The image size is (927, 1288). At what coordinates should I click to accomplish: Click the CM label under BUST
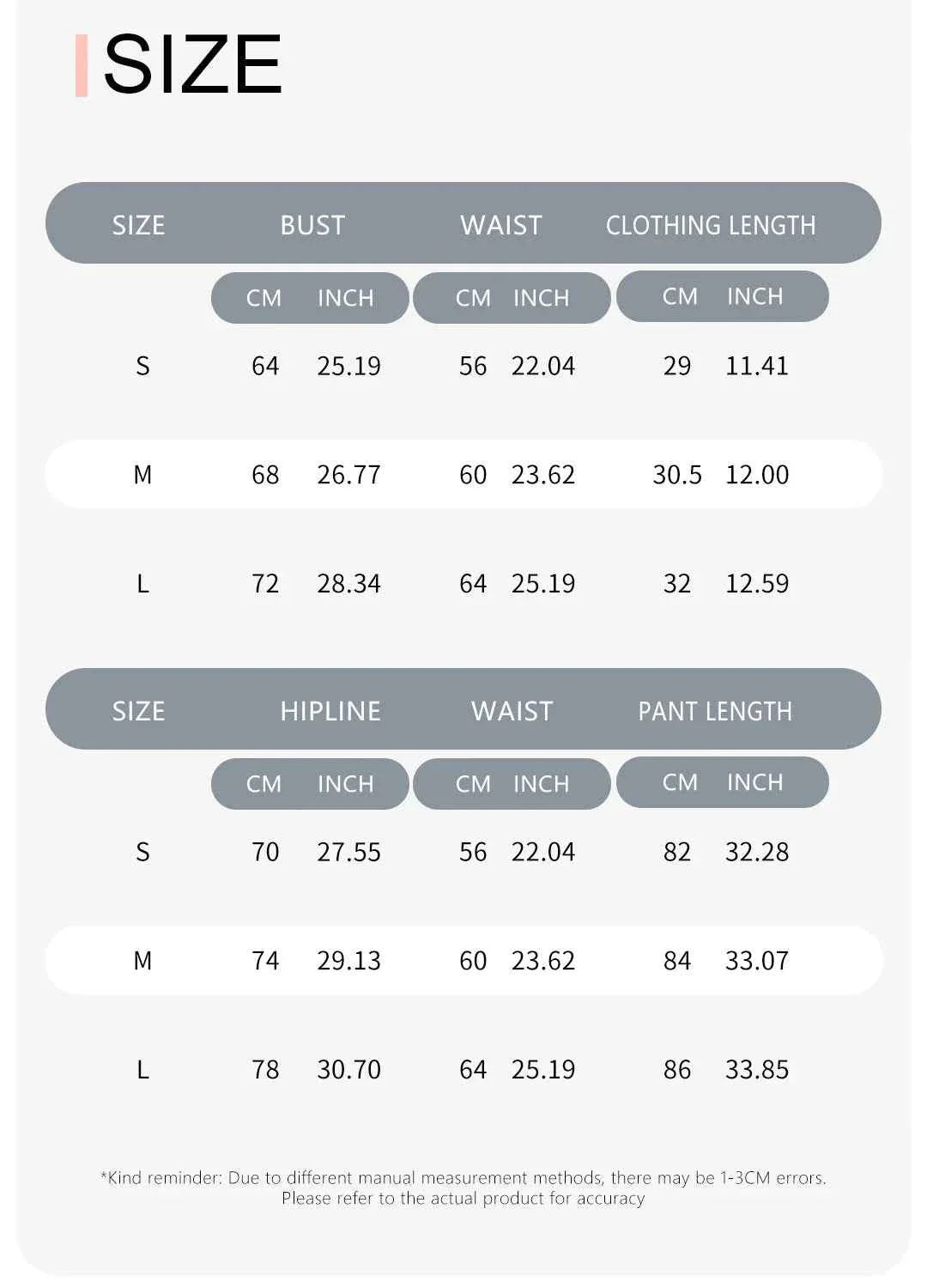(264, 298)
